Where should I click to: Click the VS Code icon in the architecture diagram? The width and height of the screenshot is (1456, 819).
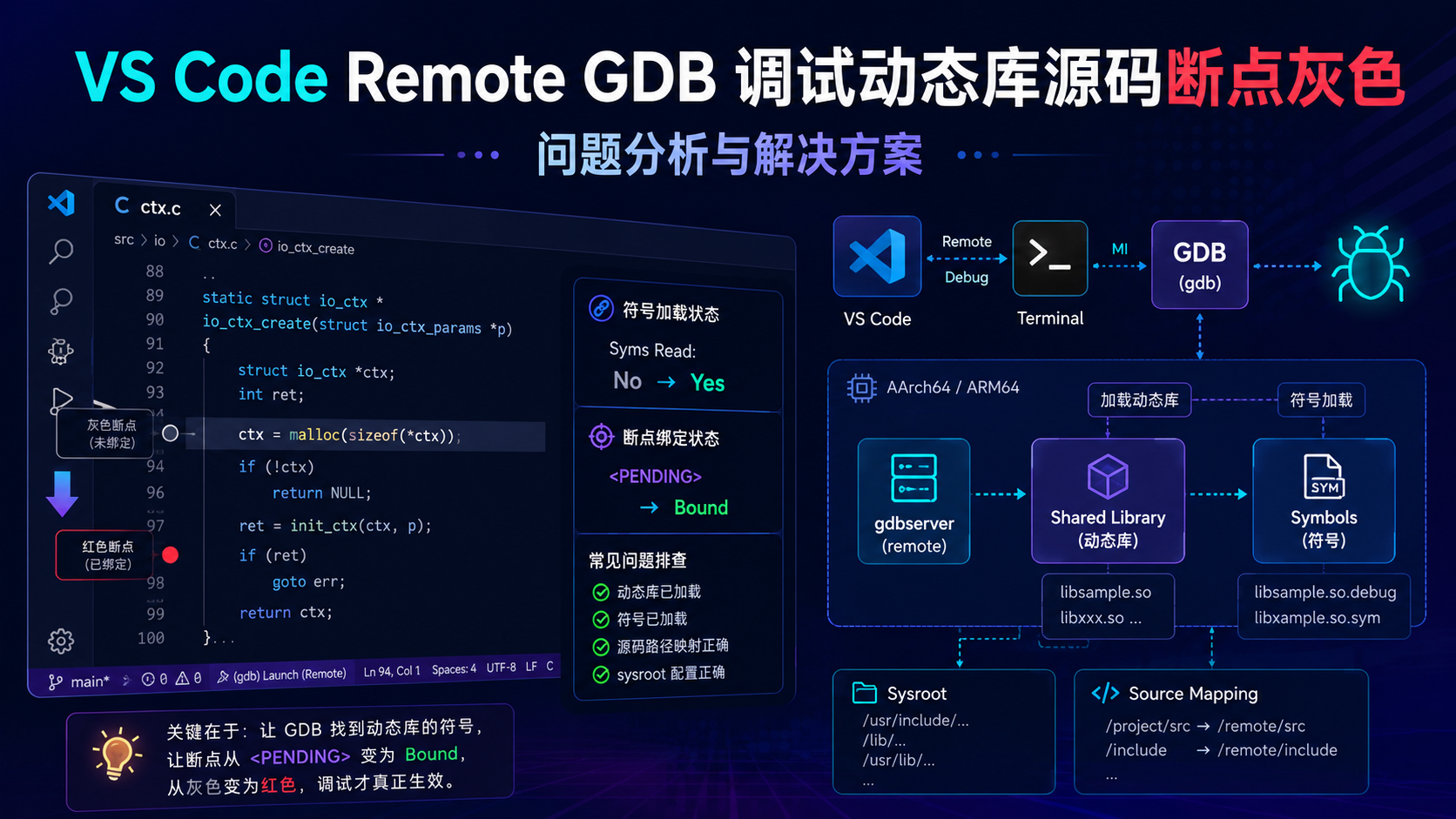877,257
